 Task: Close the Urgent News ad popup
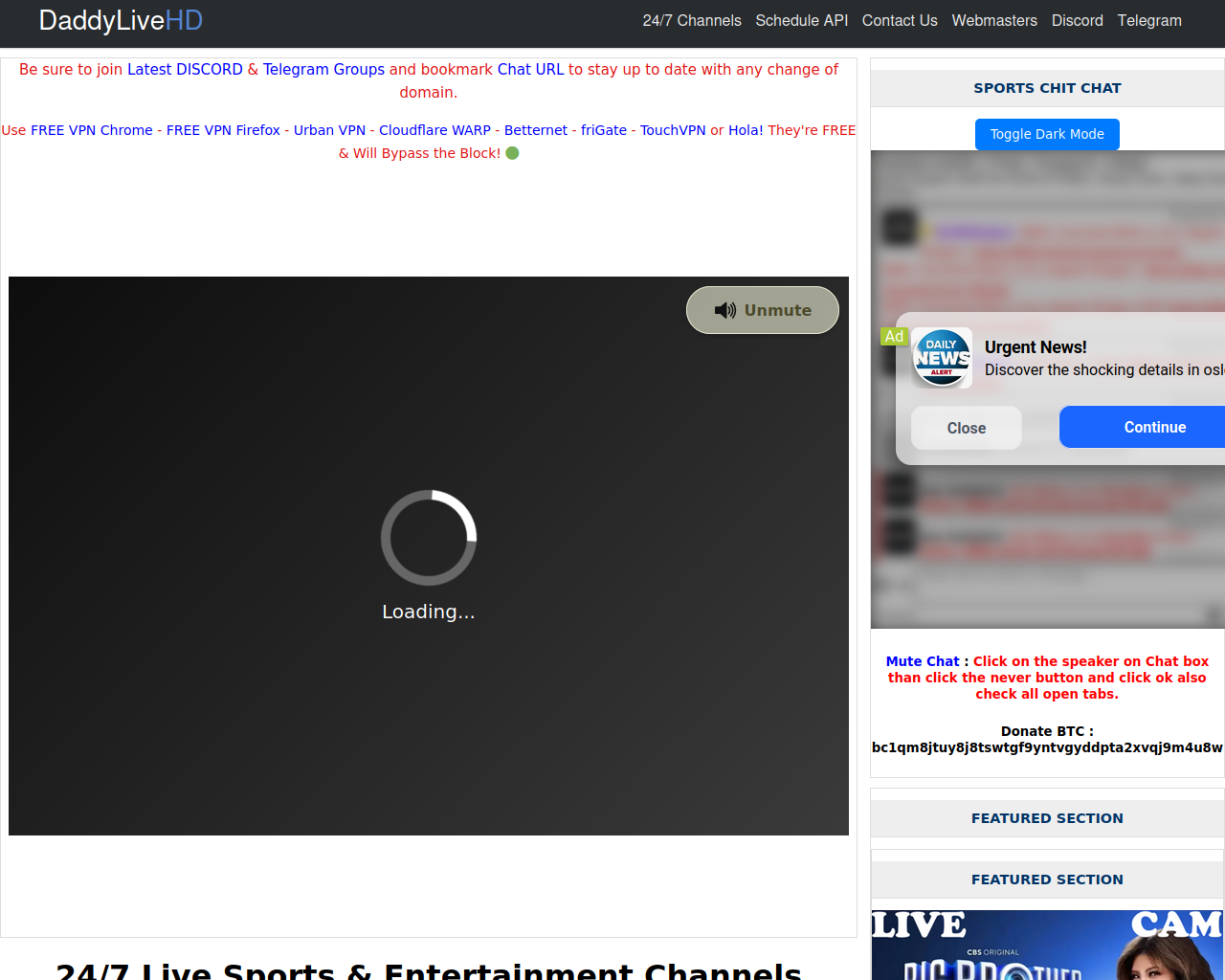pyautogui.click(x=967, y=428)
